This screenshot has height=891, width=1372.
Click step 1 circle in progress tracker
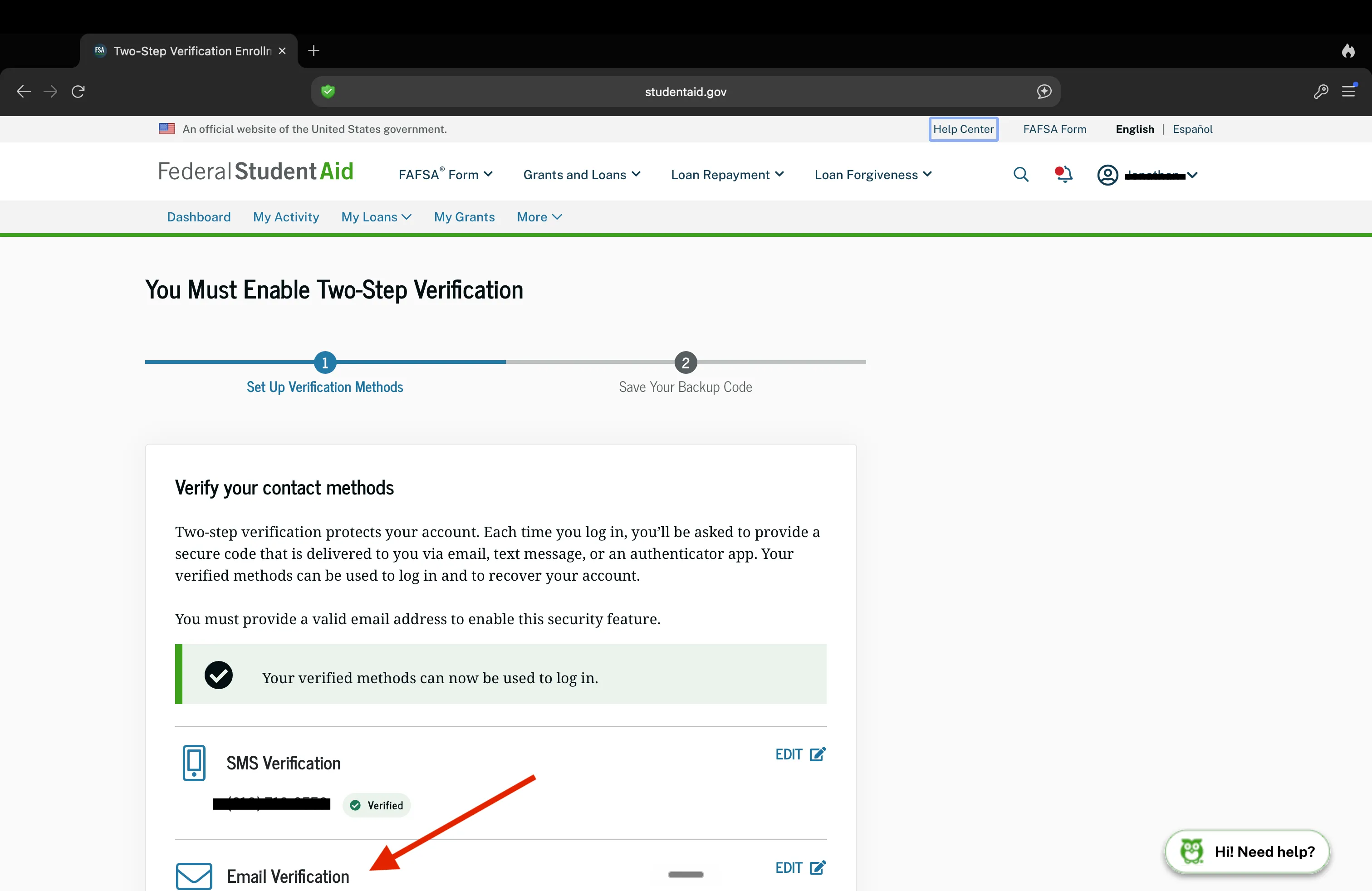click(325, 362)
